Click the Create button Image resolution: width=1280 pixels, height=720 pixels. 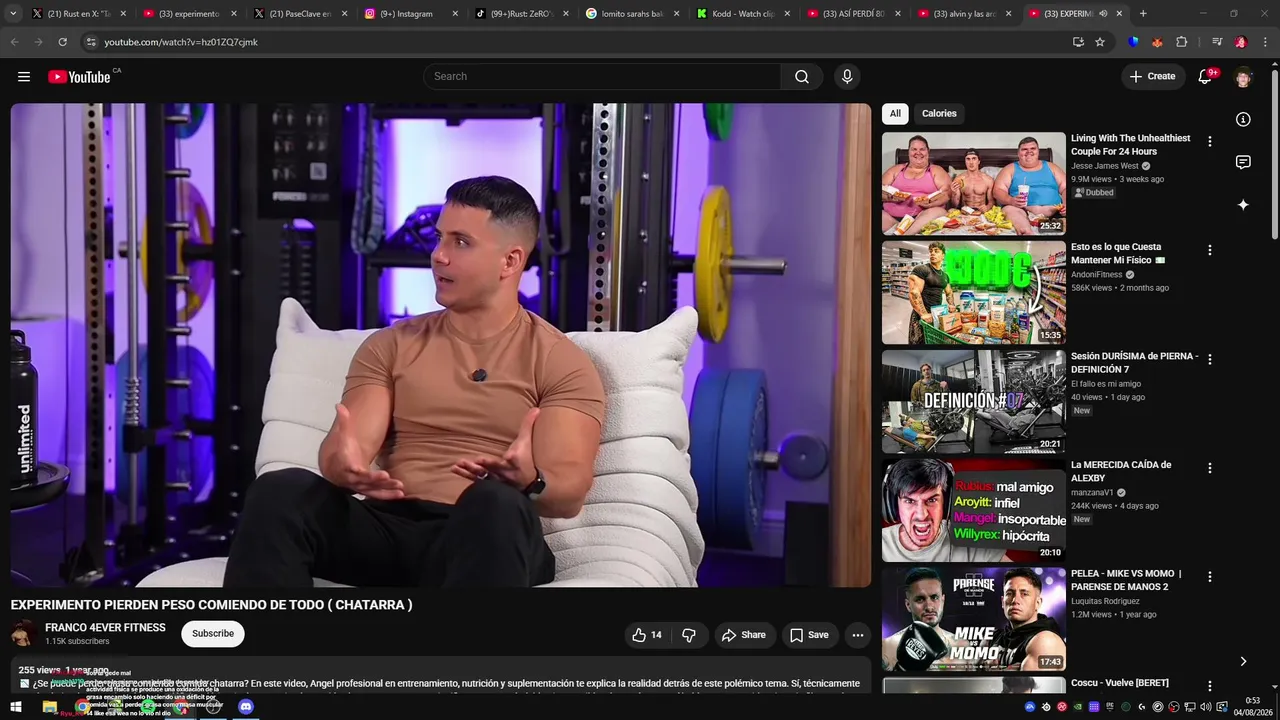point(1152,77)
